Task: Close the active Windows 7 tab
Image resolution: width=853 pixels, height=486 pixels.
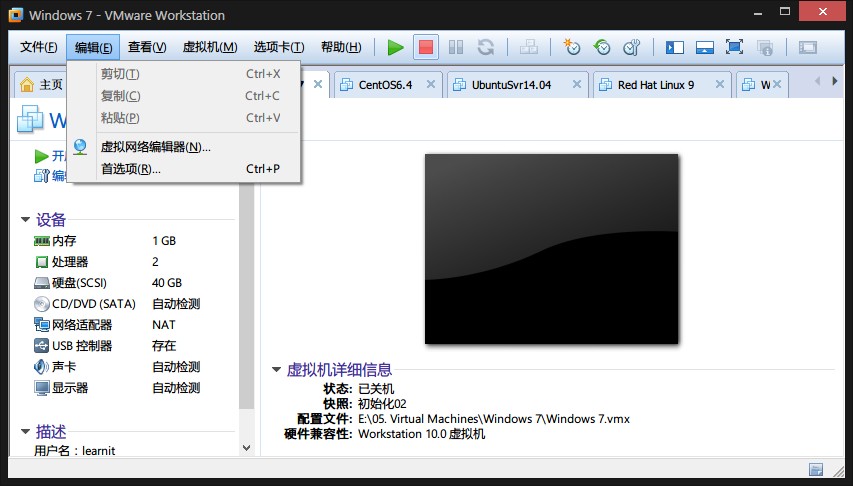Action: (x=318, y=84)
